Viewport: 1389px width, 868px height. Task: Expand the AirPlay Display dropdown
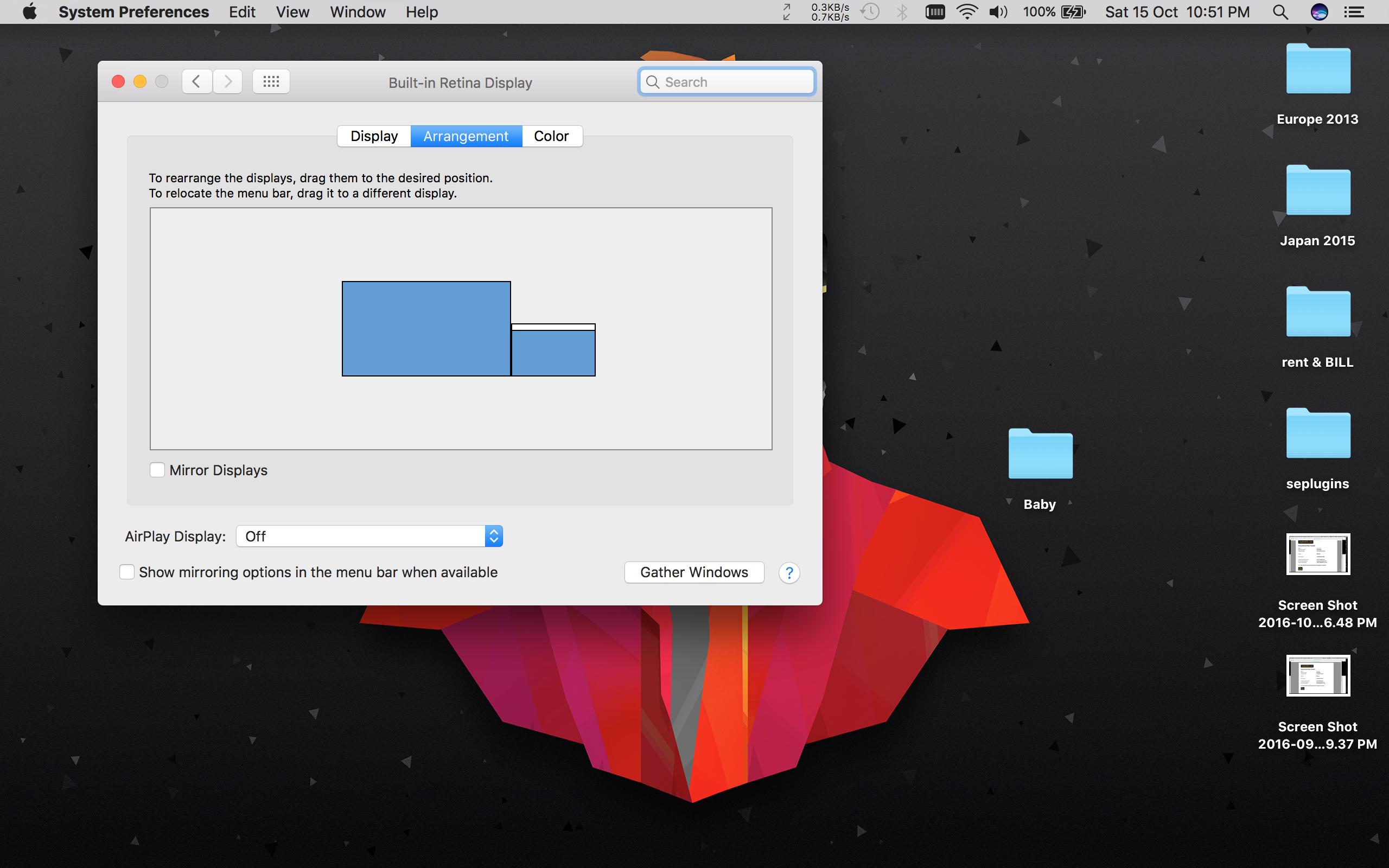[369, 536]
